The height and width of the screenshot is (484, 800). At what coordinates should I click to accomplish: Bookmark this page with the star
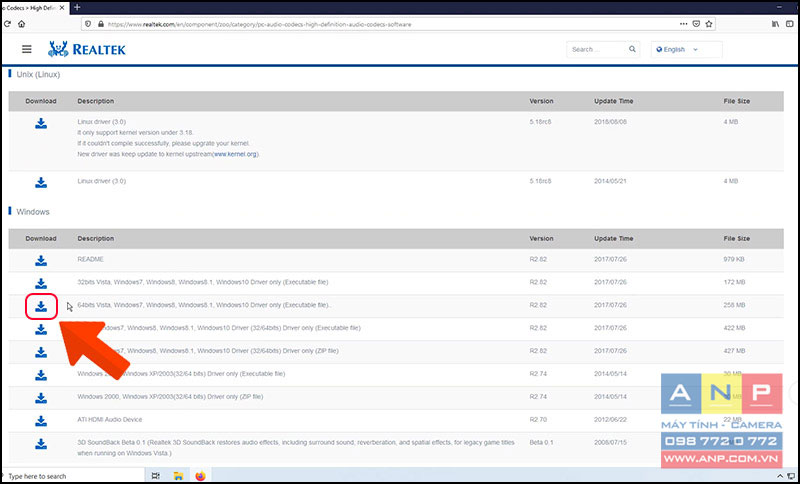pyautogui.click(x=709, y=24)
